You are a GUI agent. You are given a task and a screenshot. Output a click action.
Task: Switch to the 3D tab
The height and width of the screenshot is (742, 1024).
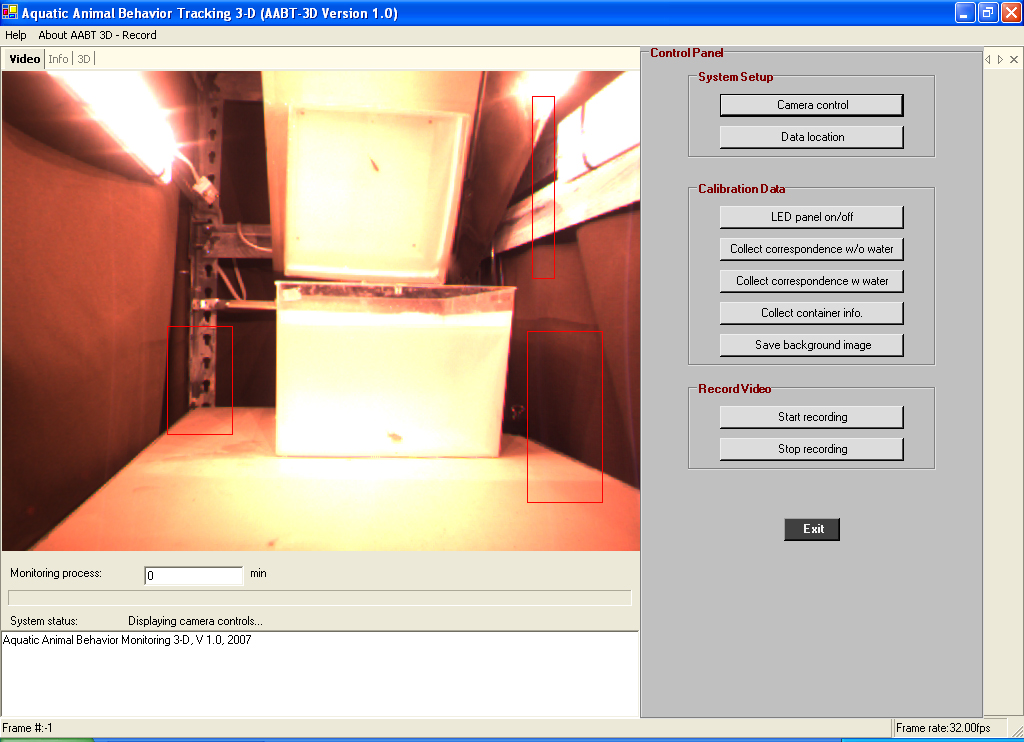(84, 59)
